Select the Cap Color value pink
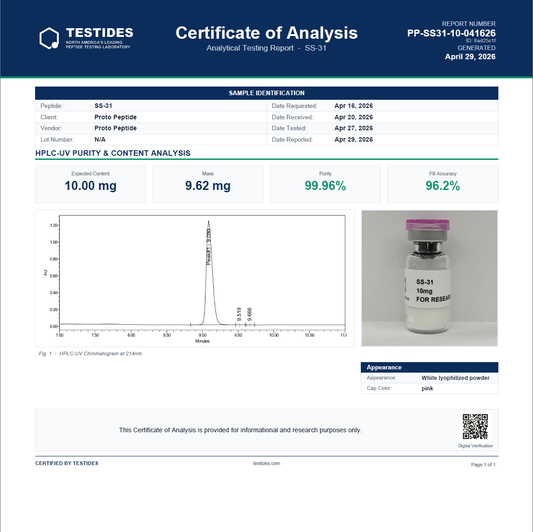This screenshot has height=532, width=533. point(427,389)
